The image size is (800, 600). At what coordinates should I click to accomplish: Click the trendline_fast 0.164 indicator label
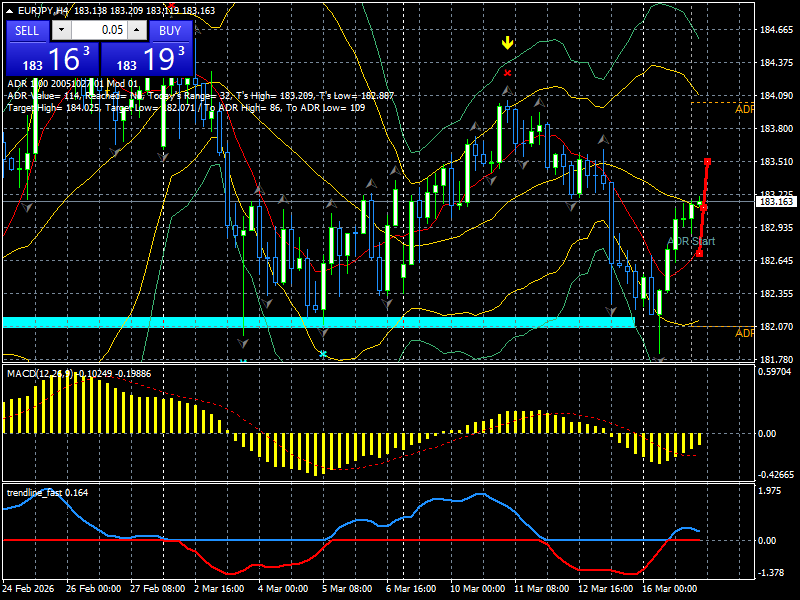[47, 493]
